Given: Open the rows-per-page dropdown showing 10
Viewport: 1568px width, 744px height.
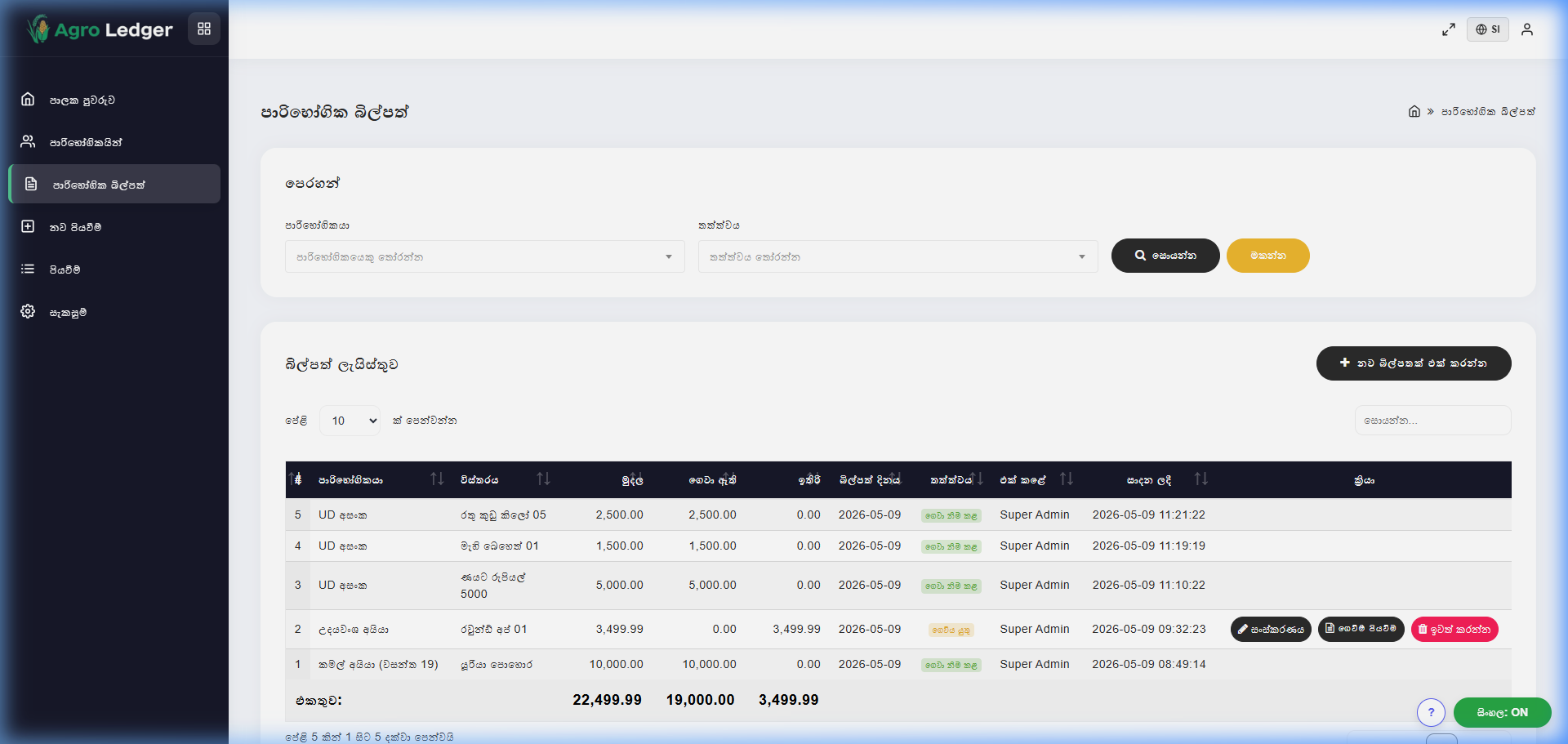Looking at the screenshot, I should (350, 421).
